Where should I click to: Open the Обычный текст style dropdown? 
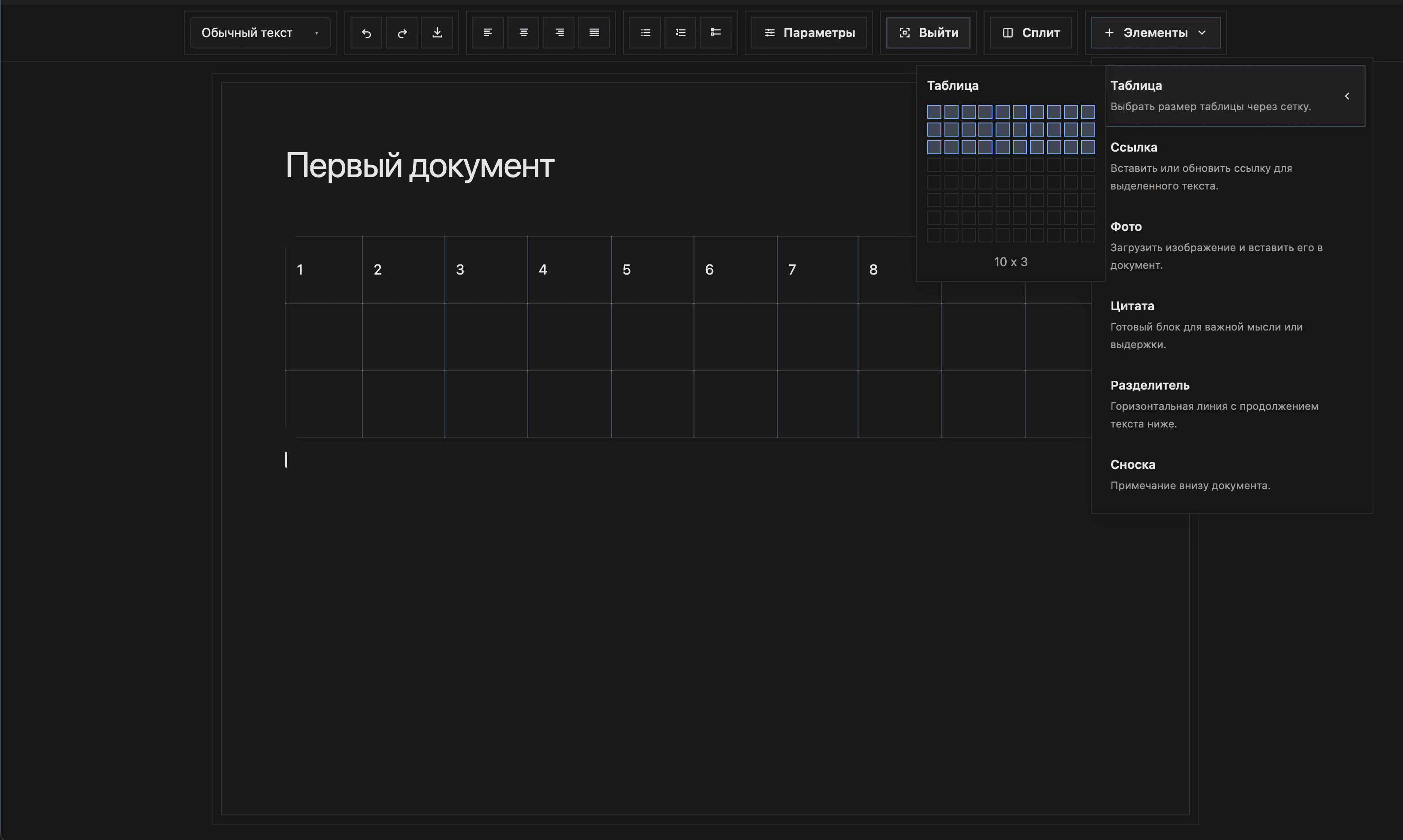pyautogui.click(x=261, y=33)
